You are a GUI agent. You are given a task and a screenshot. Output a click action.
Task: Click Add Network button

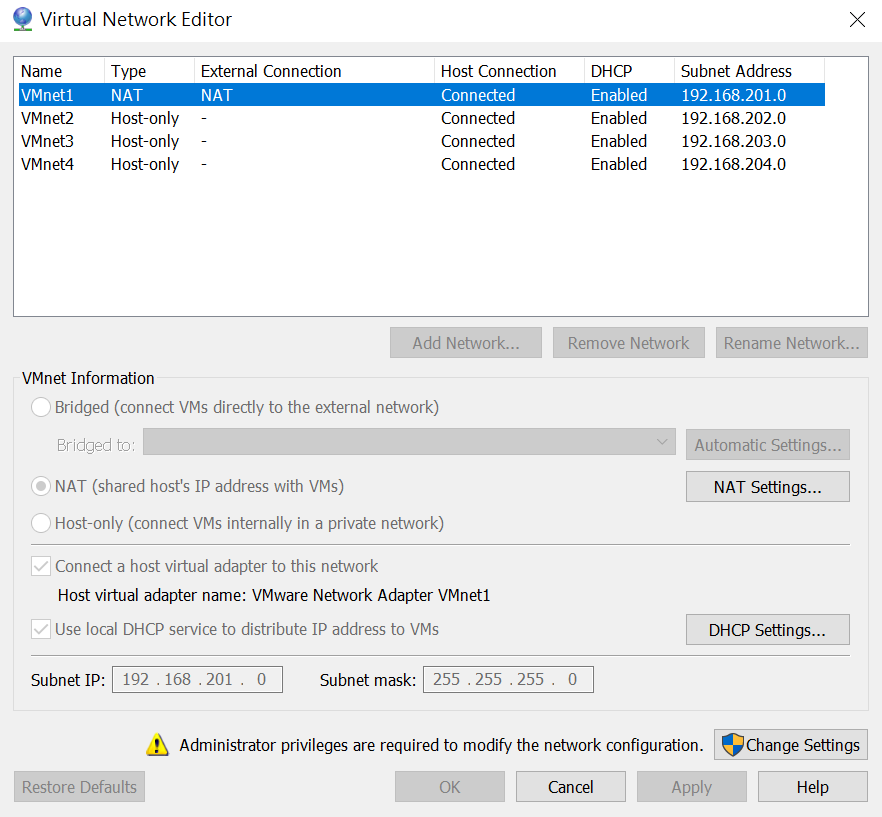click(466, 343)
